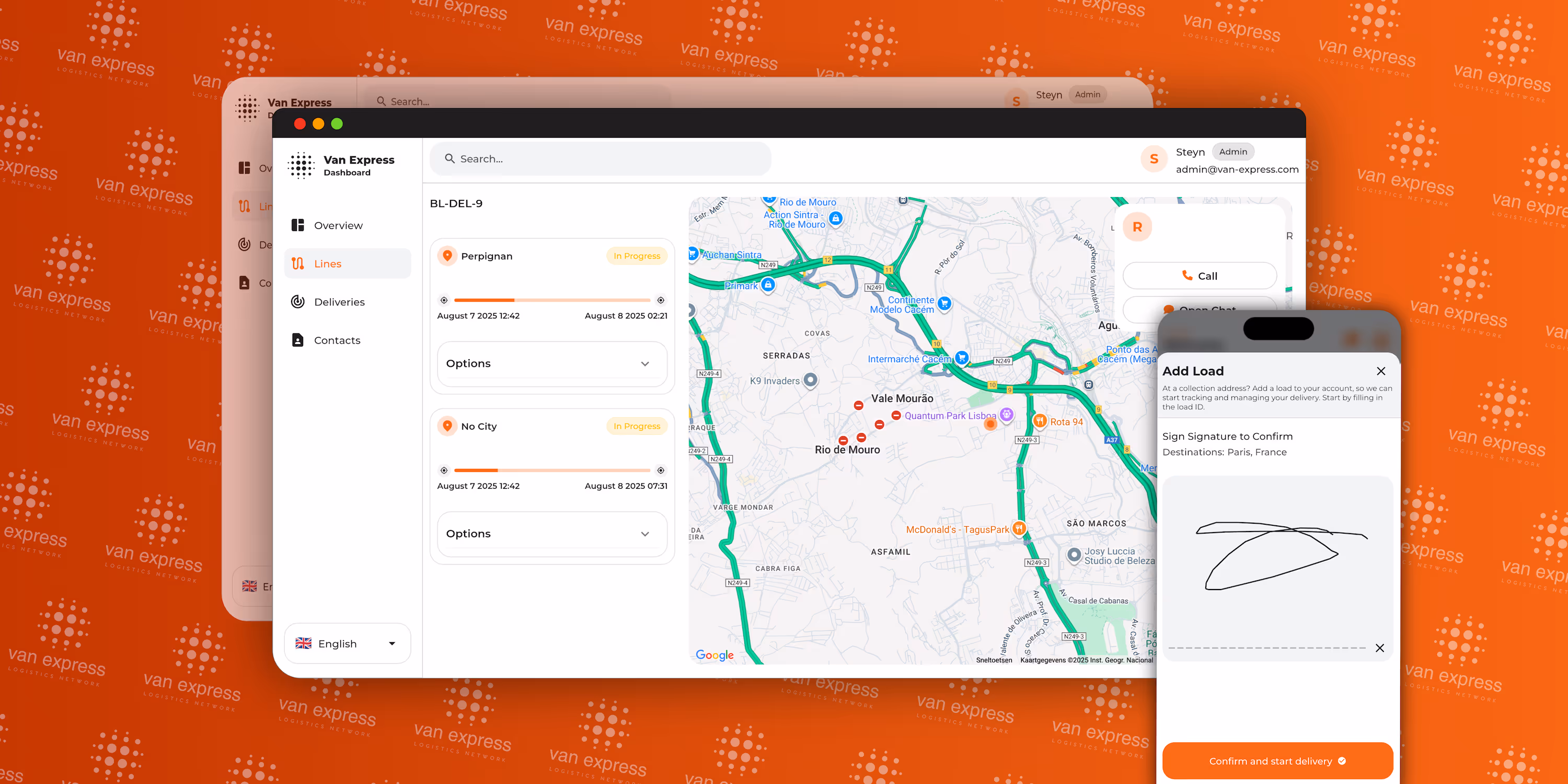Close the Add Load panel with X
The image size is (1568, 784).
tap(1380, 371)
